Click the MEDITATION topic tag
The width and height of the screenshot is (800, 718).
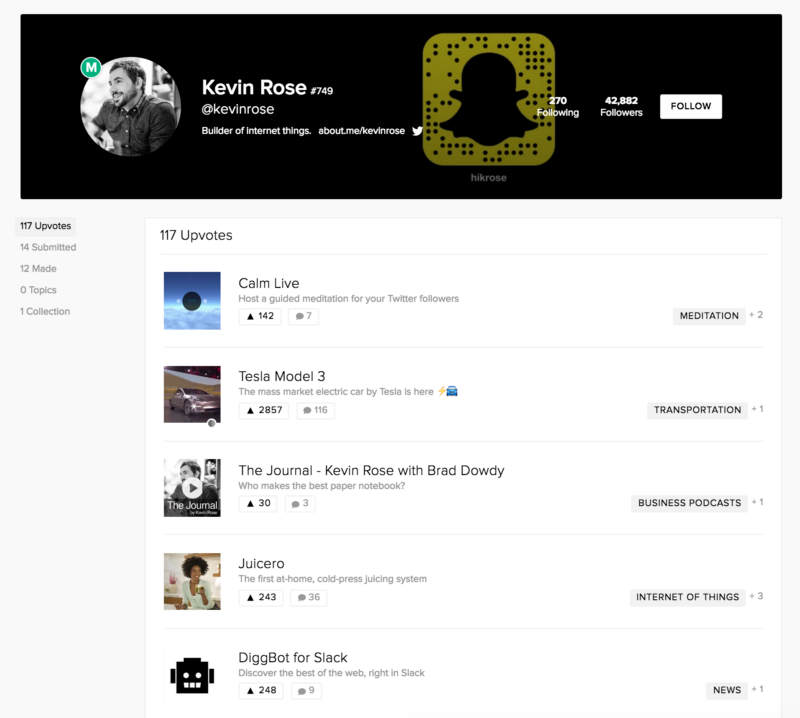(x=709, y=316)
